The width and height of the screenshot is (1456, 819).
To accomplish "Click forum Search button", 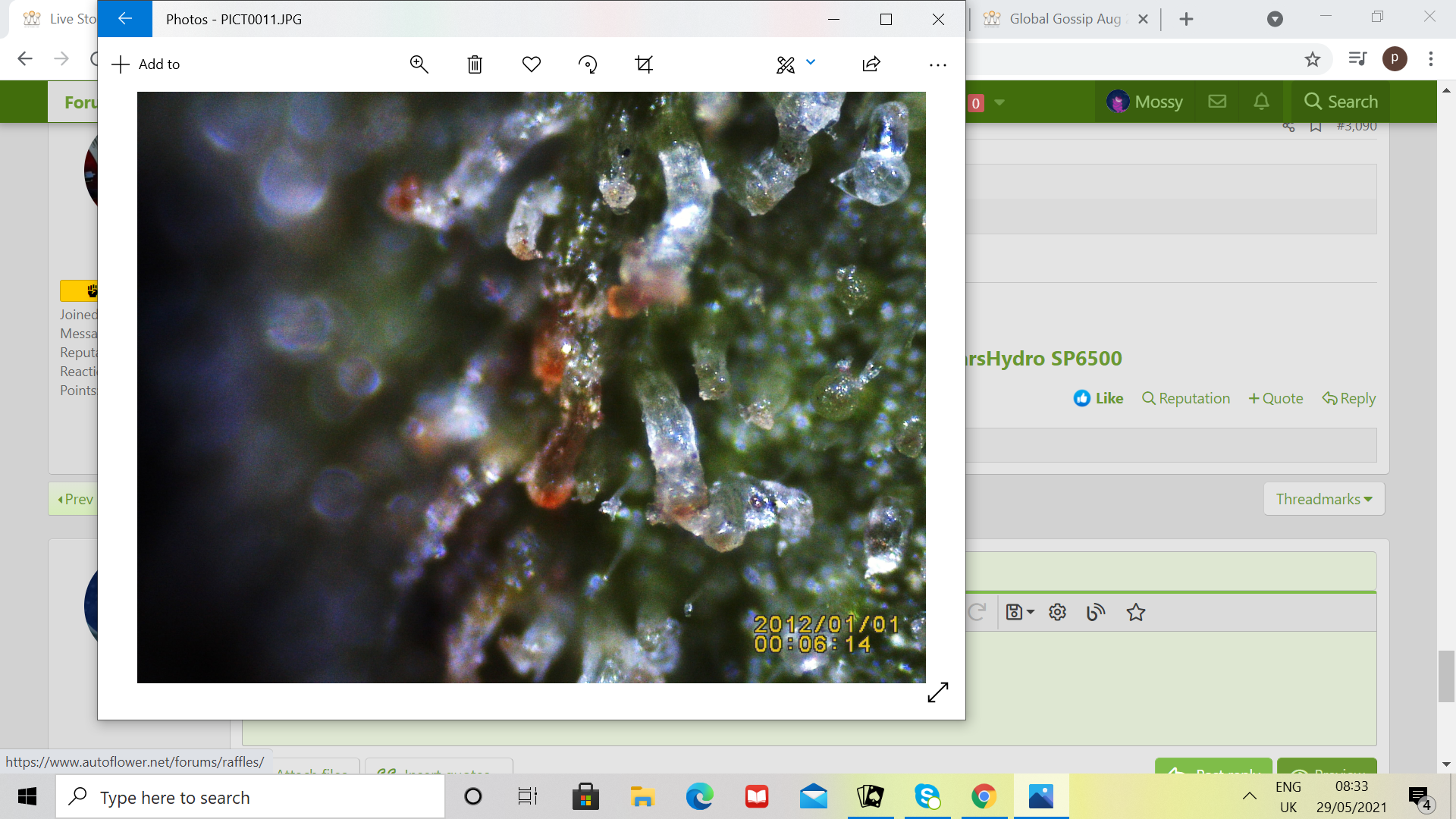I will click(x=1341, y=102).
